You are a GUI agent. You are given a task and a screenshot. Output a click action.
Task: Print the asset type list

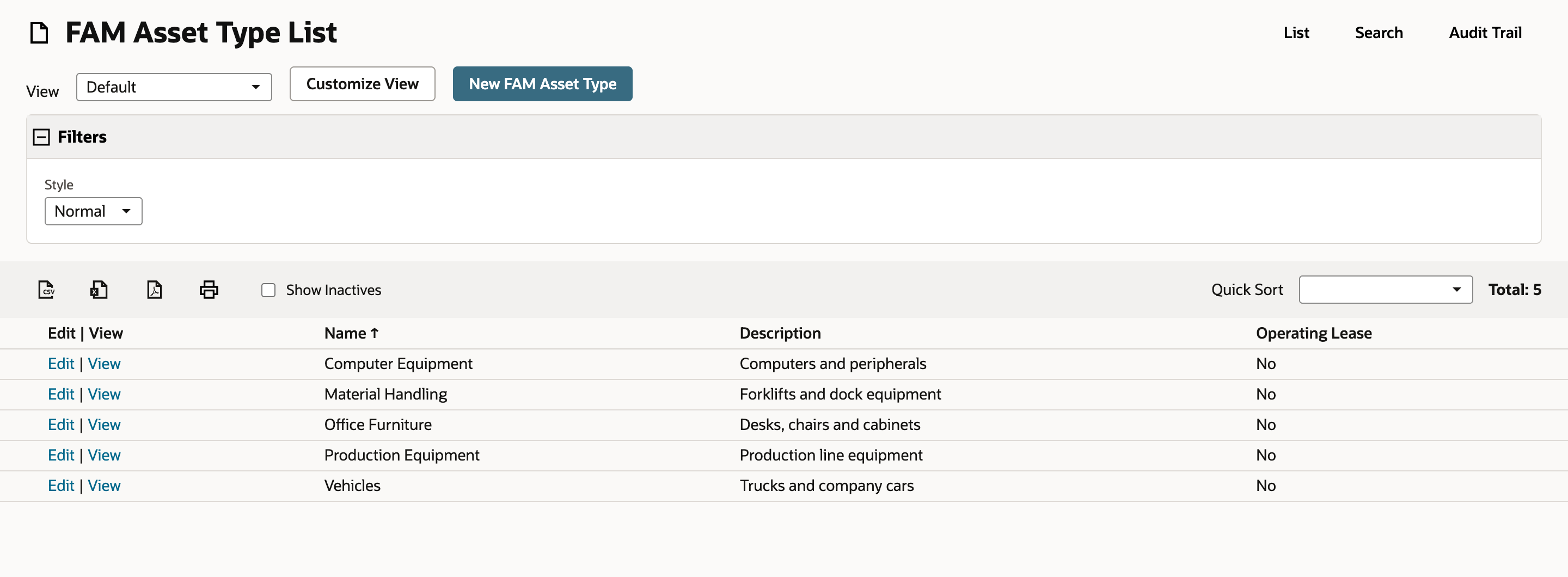[209, 290]
